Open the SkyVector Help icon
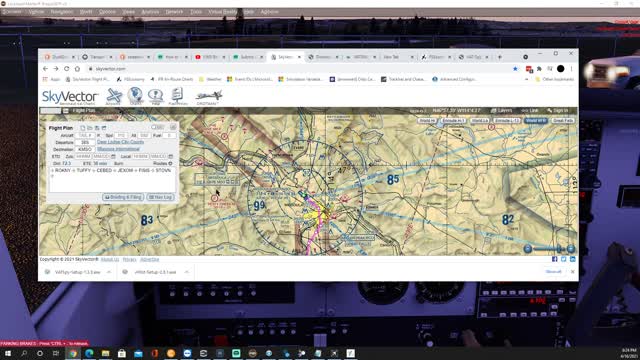640x360 pixels. (156, 96)
